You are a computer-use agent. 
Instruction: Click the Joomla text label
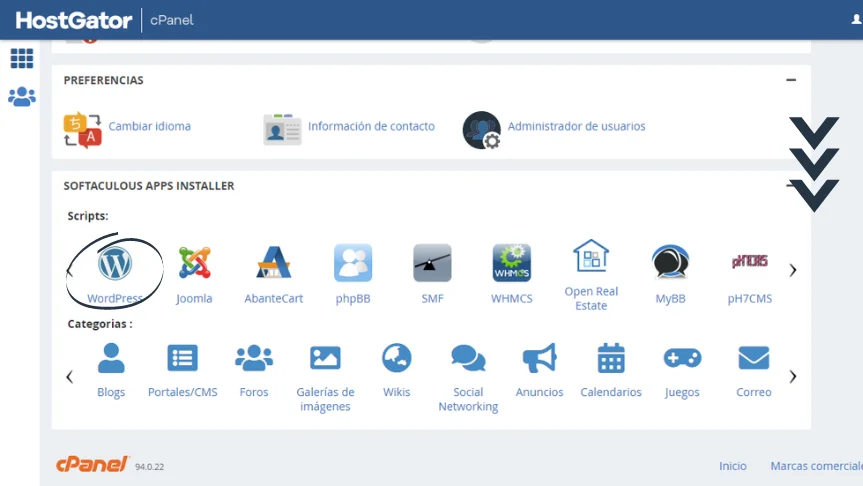coord(194,299)
